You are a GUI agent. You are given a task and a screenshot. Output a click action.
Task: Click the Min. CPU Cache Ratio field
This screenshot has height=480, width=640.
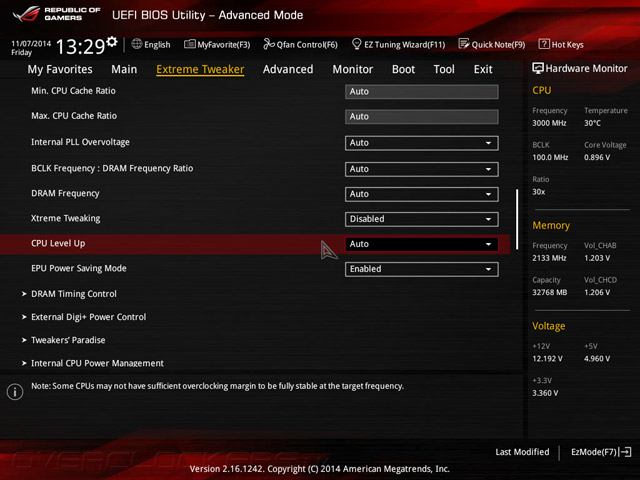(421, 91)
